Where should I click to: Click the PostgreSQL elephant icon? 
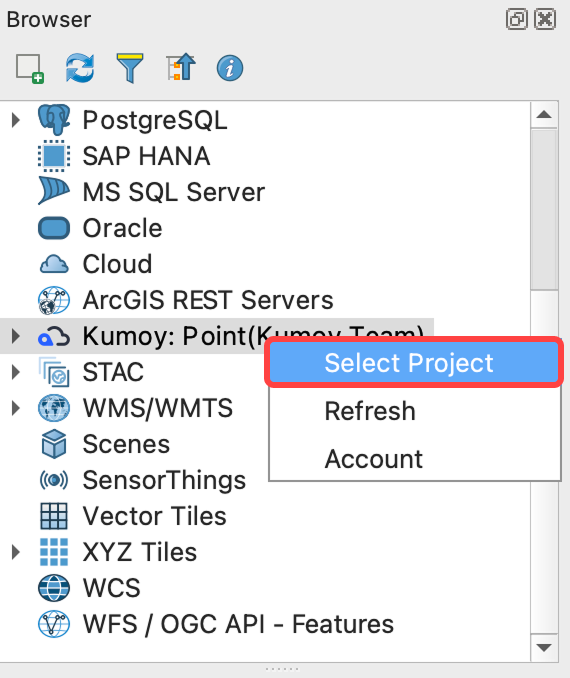54,120
